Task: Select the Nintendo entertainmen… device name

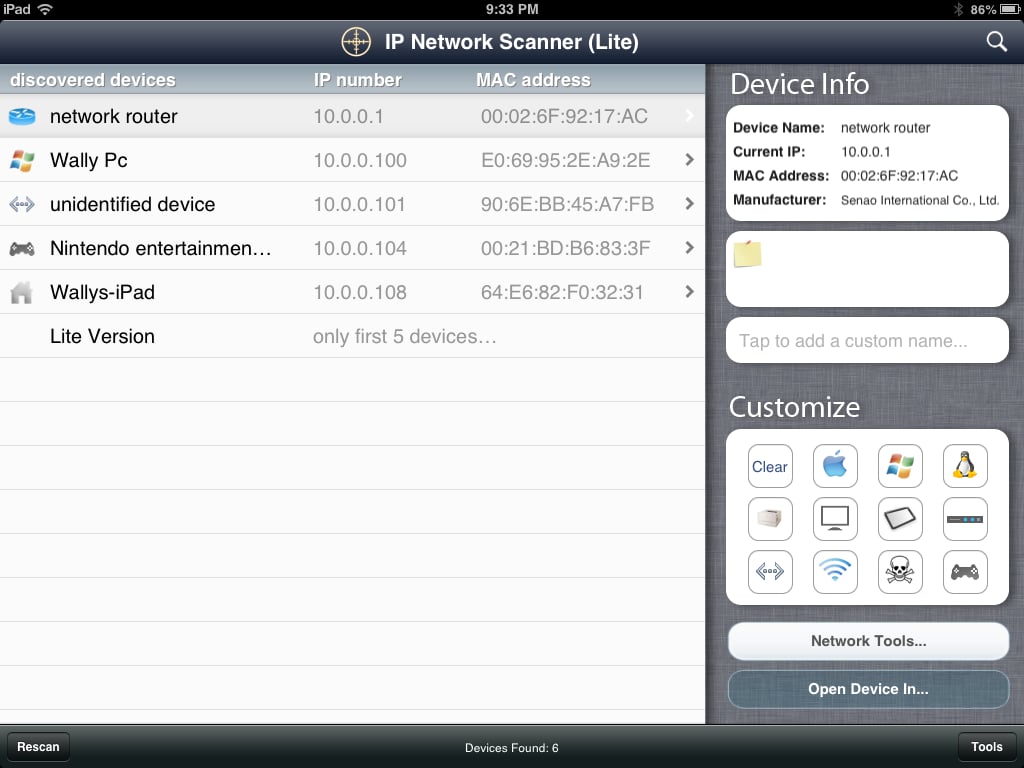Action: [161, 248]
